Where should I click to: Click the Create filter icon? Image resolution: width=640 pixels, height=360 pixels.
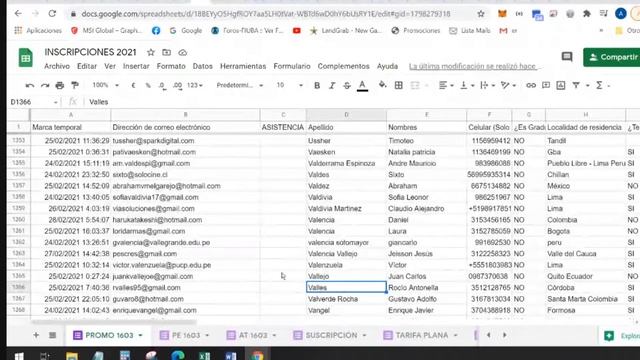point(576,85)
